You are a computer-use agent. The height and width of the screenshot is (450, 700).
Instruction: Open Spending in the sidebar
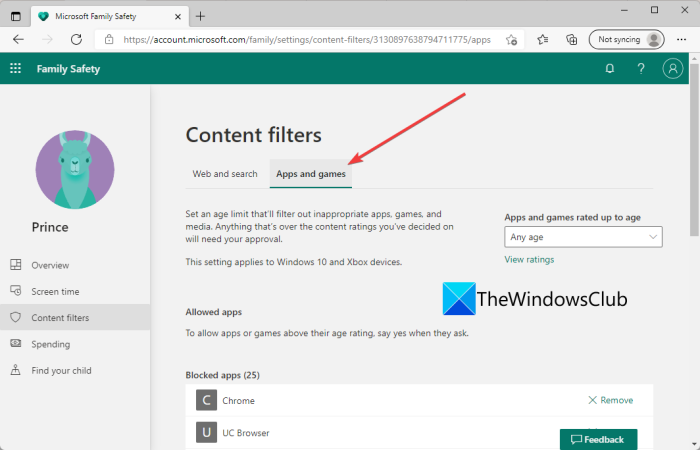tap(75, 344)
